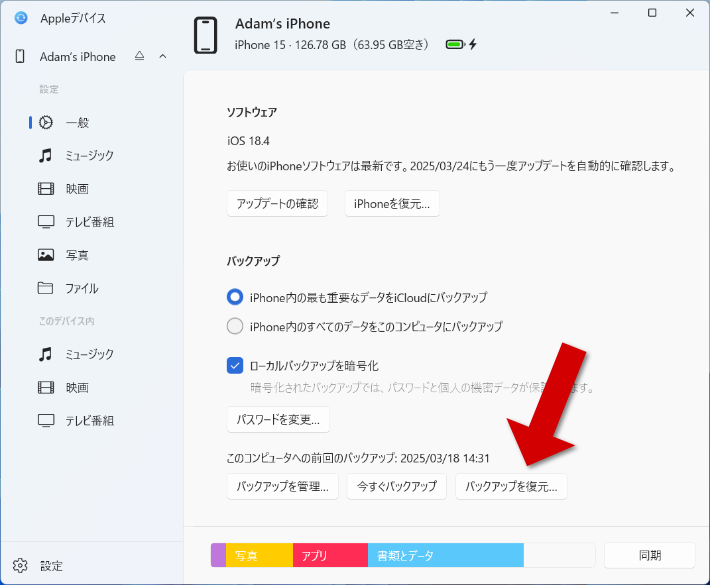Viewport: 710px width, 585px height.
Task: Maximize the Apple Devices window
Action: coord(652,13)
